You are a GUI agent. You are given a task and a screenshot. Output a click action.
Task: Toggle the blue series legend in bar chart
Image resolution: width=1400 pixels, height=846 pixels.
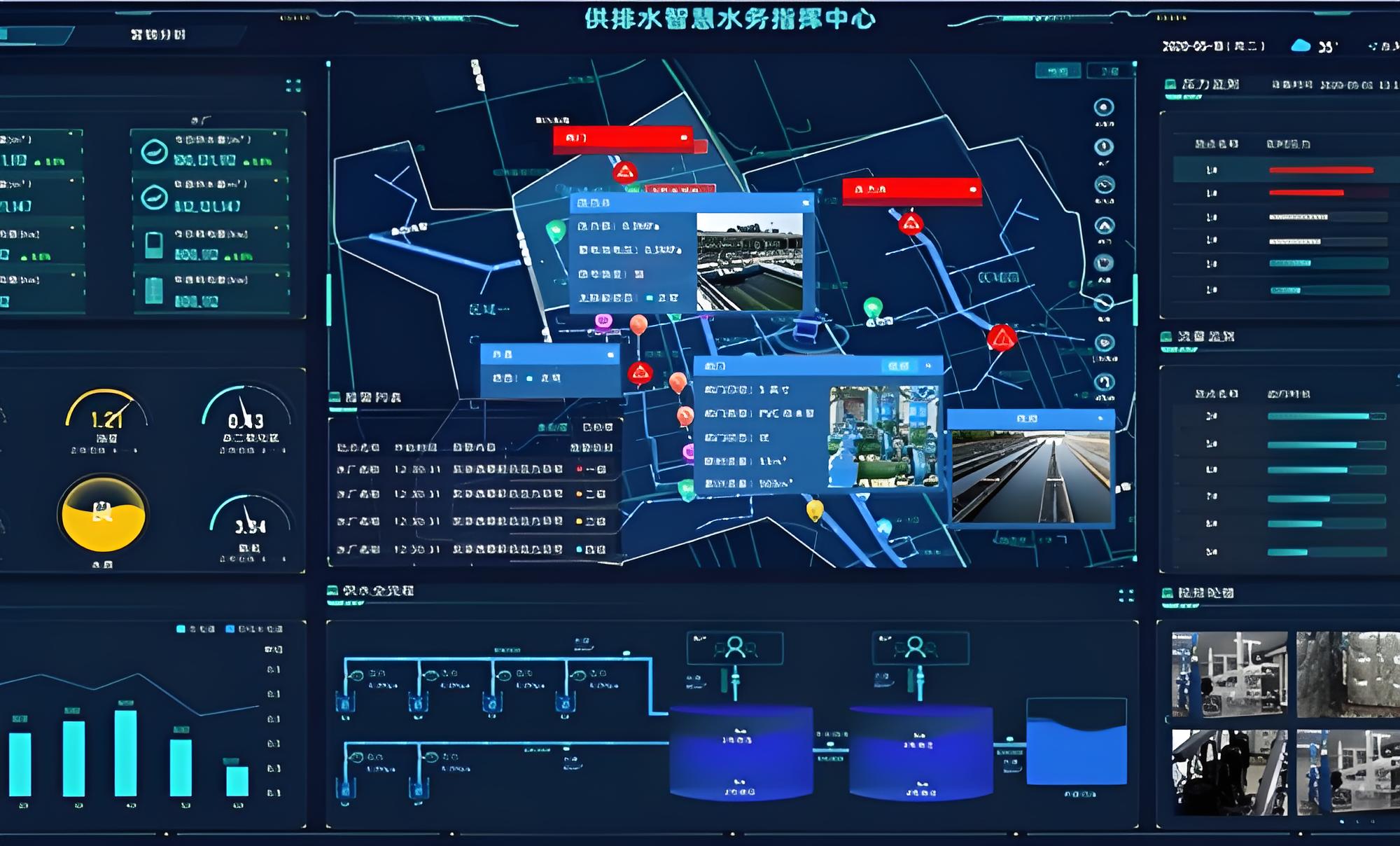230,629
